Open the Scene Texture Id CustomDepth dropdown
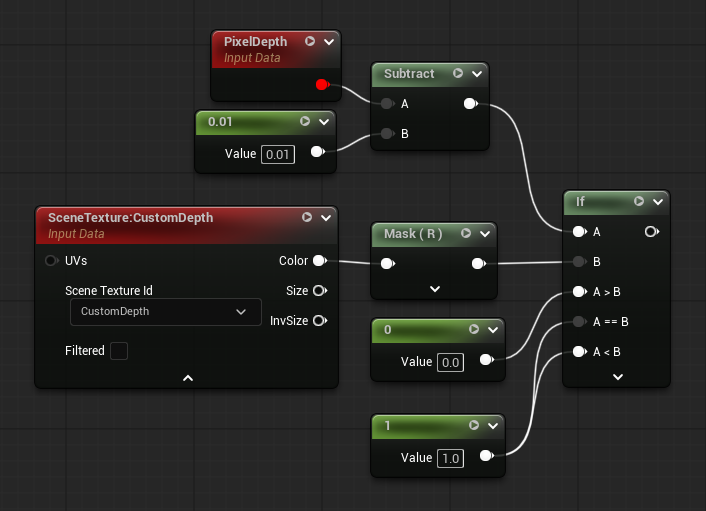 coord(165,312)
